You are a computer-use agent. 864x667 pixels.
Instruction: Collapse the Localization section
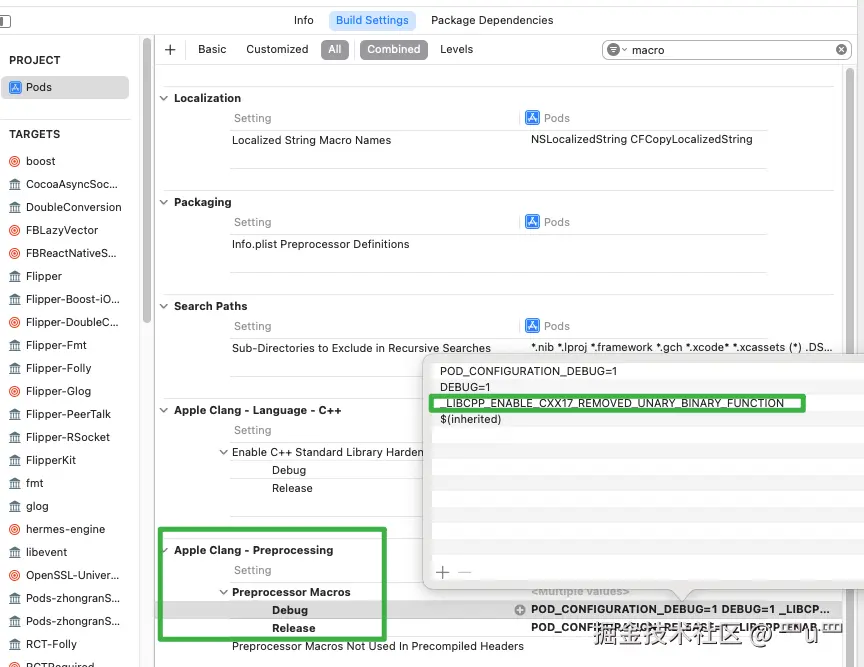(164, 98)
